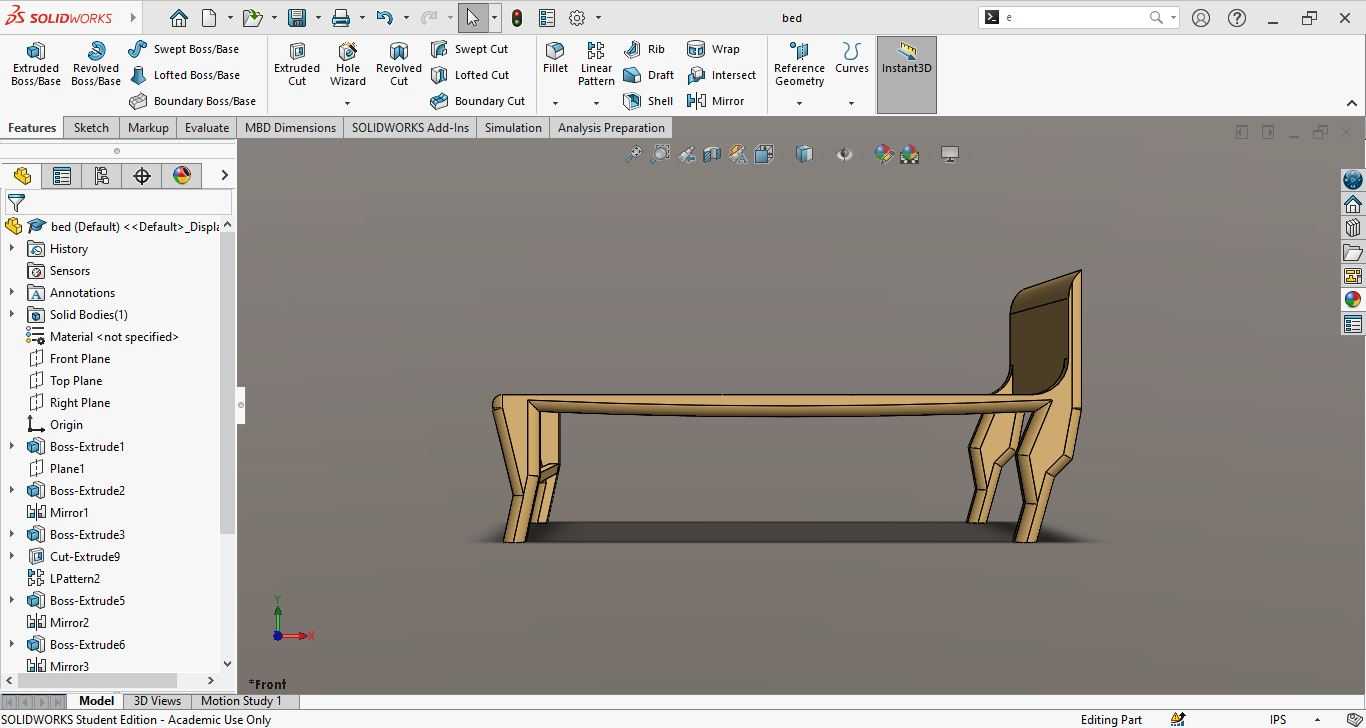Switch to the 3D Views bottom tab
The height and width of the screenshot is (728, 1366).
click(x=157, y=701)
